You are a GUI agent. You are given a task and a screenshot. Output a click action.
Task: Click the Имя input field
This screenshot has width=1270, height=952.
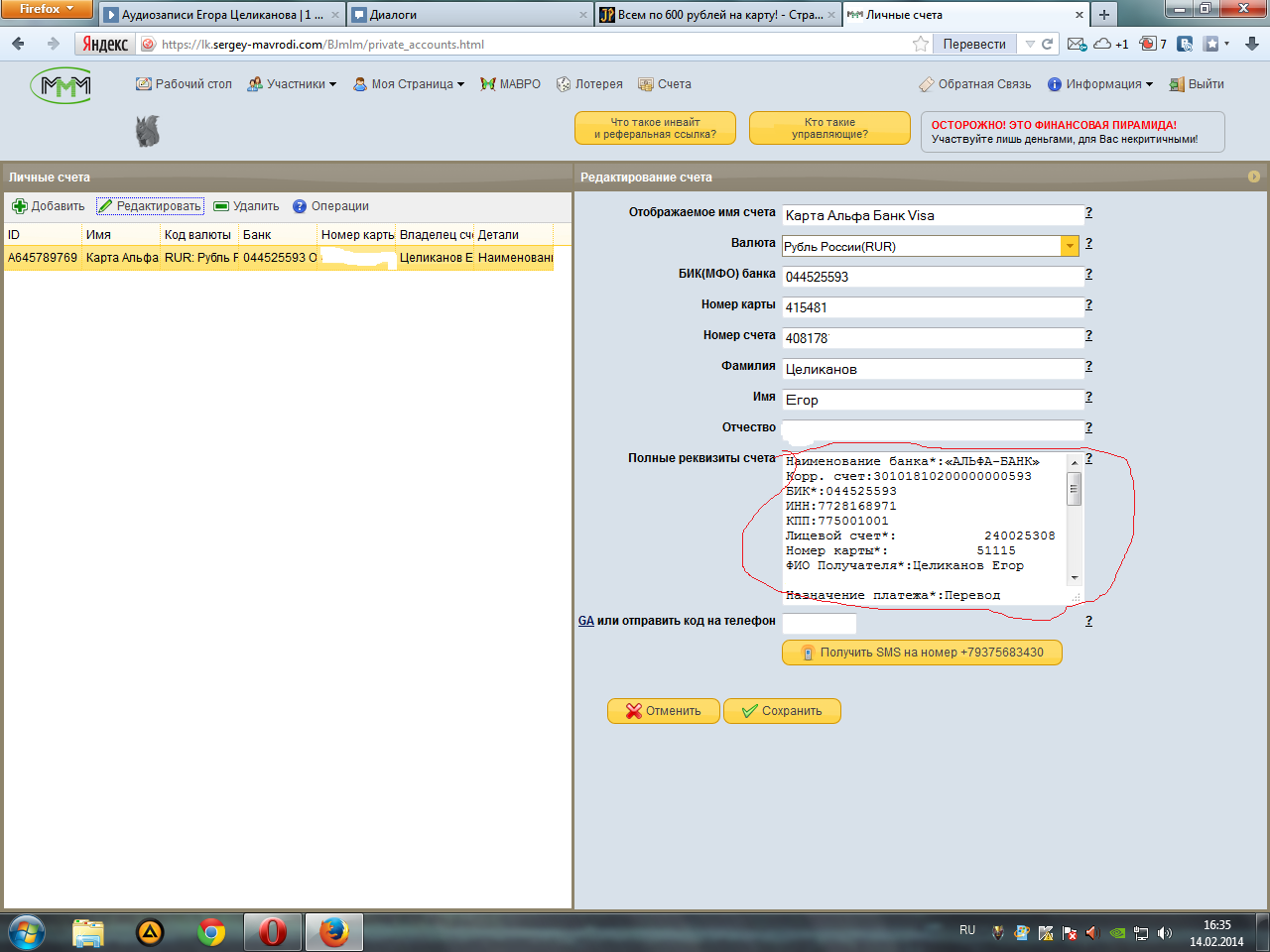[x=933, y=400]
